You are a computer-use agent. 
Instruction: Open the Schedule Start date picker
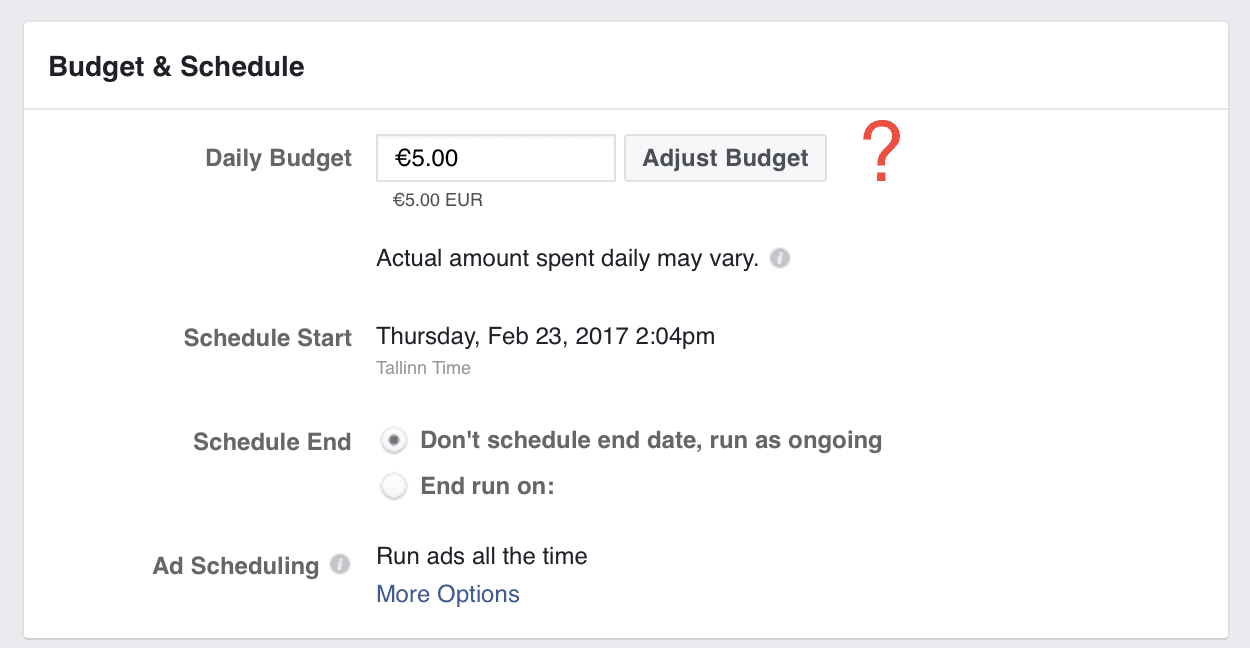click(x=545, y=336)
